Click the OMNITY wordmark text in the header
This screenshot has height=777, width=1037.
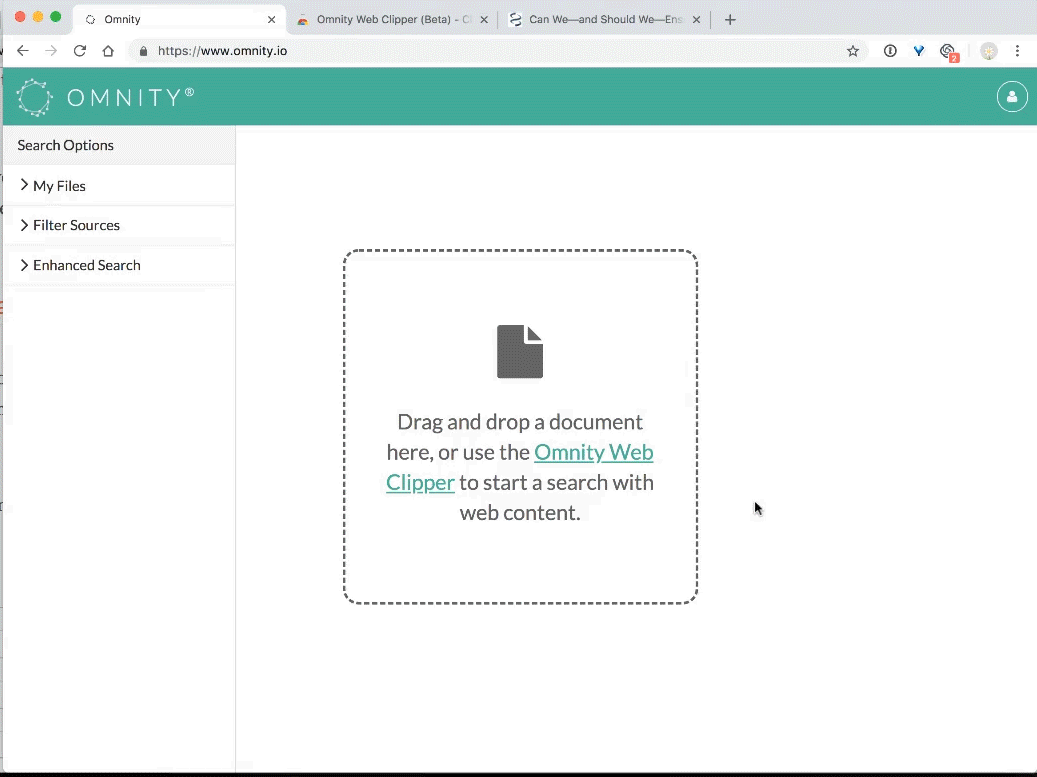(x=130, y=98)
